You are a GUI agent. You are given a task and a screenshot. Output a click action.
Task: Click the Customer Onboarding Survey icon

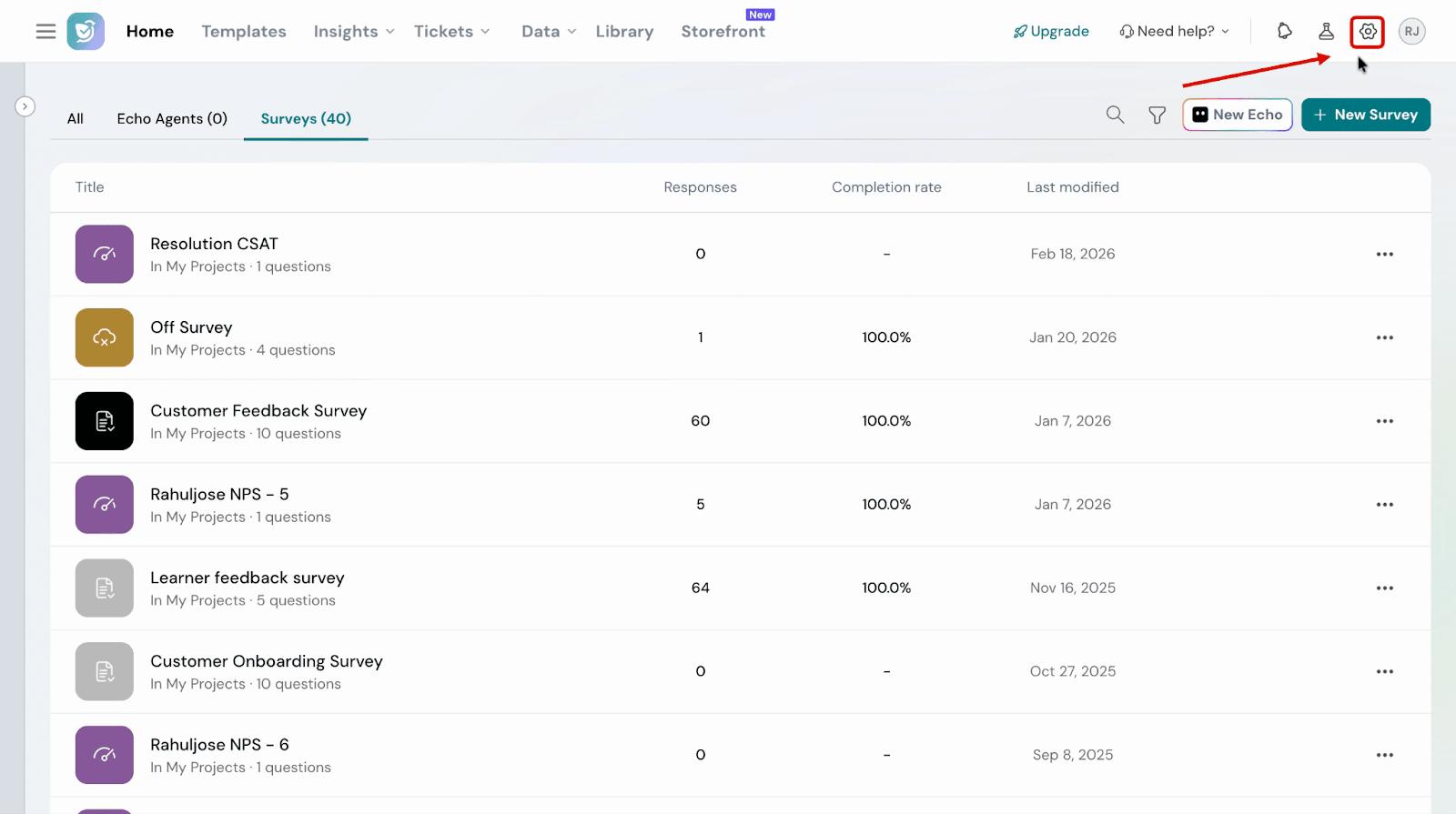(105, 671)
